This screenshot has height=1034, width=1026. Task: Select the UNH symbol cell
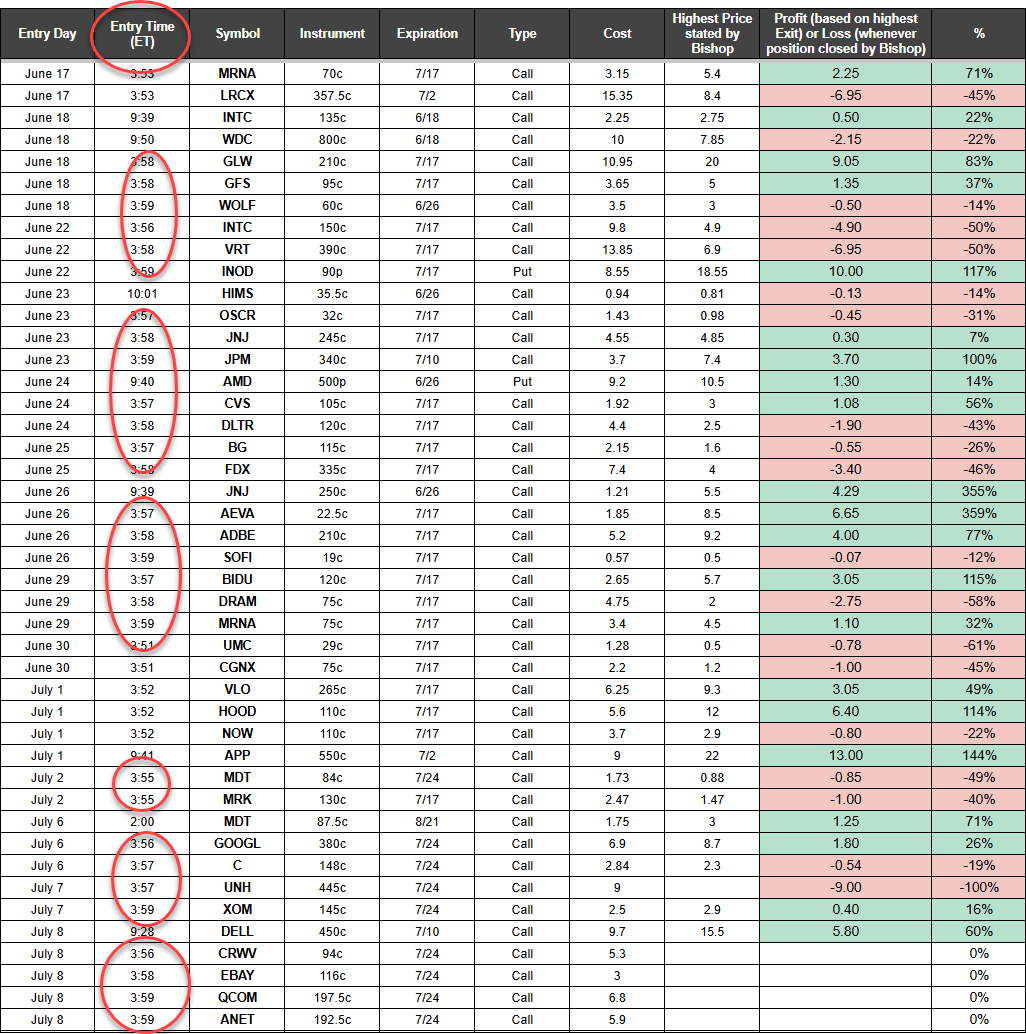(237, 888)
